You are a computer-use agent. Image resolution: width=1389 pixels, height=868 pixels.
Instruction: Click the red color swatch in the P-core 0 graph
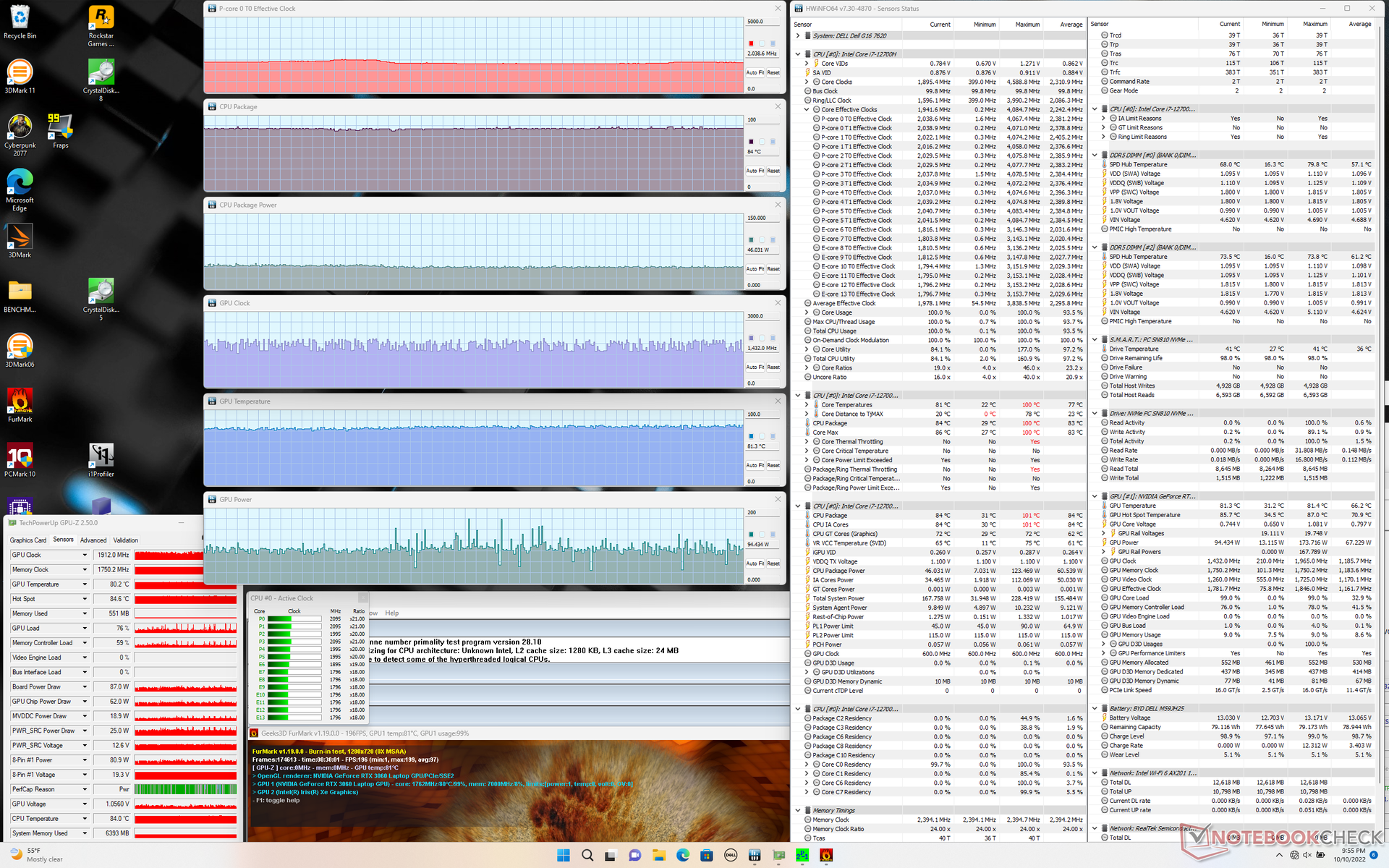click(751, 43)
